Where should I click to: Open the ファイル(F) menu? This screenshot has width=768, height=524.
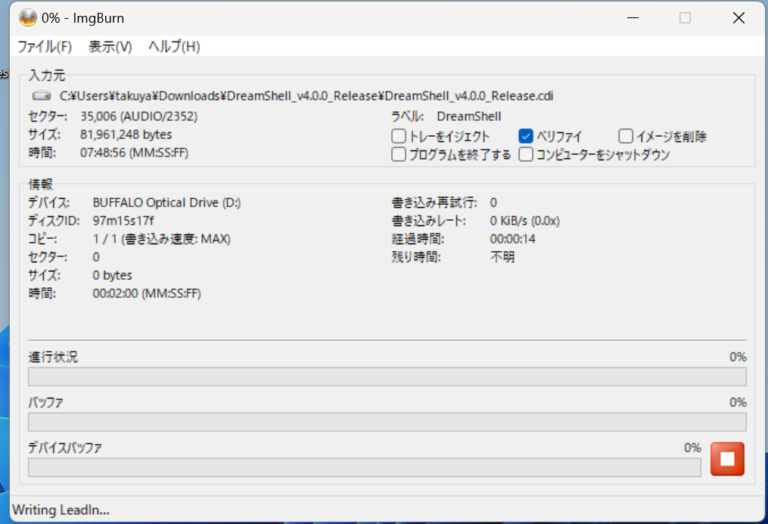point(45,46)
